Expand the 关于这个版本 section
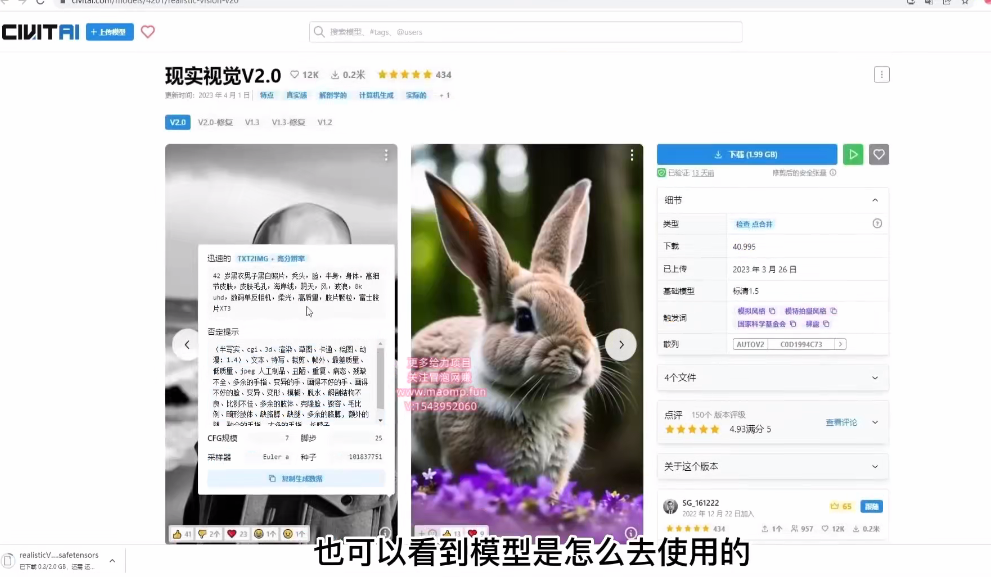This screenshot has width=991, height=577. (x=773, y=466)
